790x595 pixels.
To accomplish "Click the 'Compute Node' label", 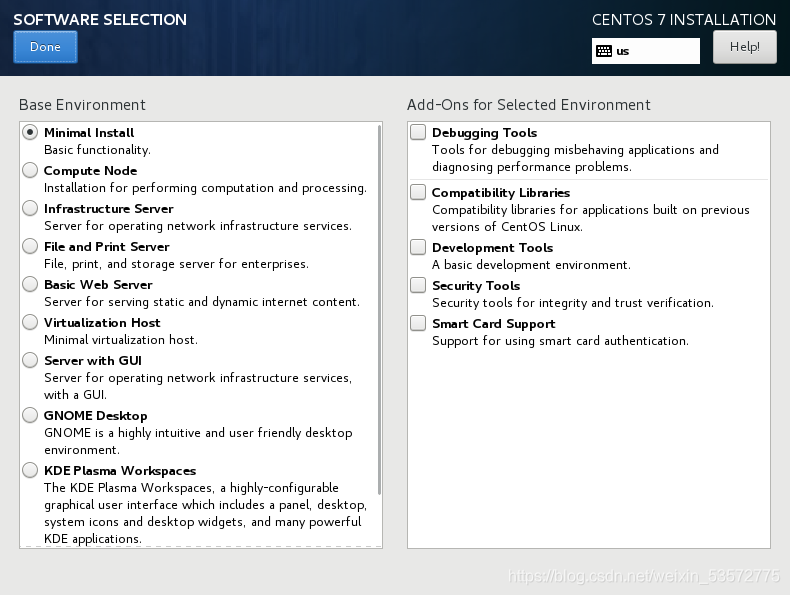I will point(90,171).
